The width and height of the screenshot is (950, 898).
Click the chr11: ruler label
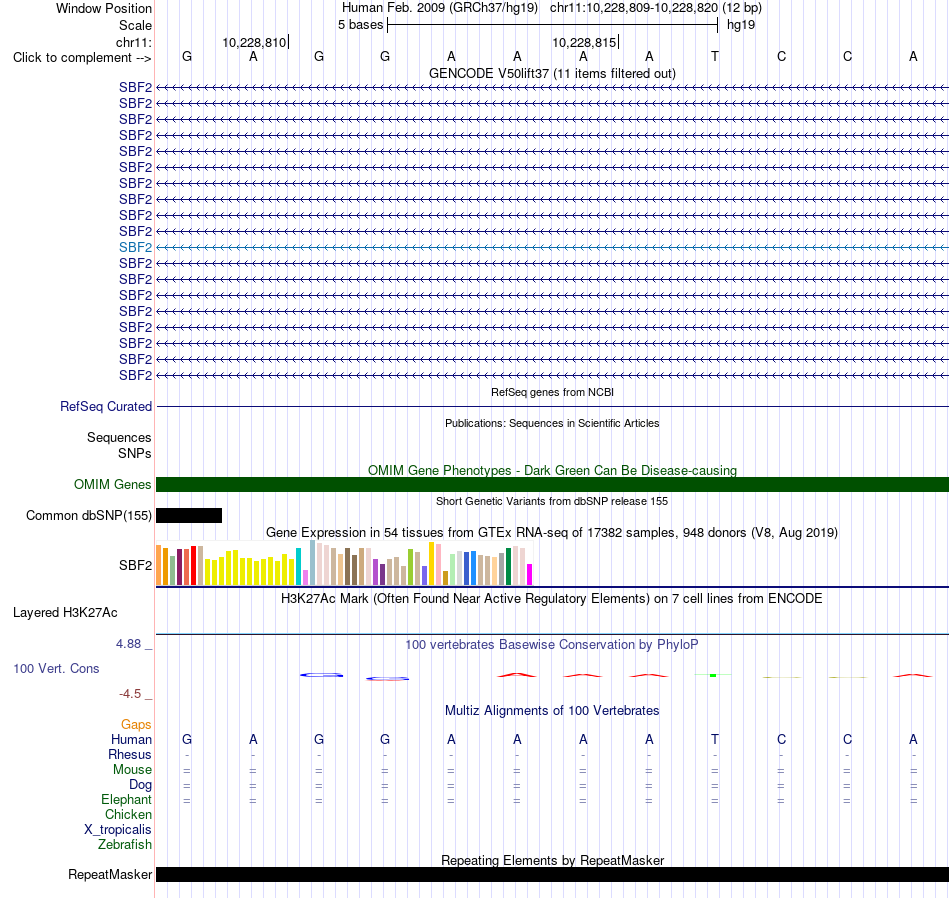pos(133,42)
